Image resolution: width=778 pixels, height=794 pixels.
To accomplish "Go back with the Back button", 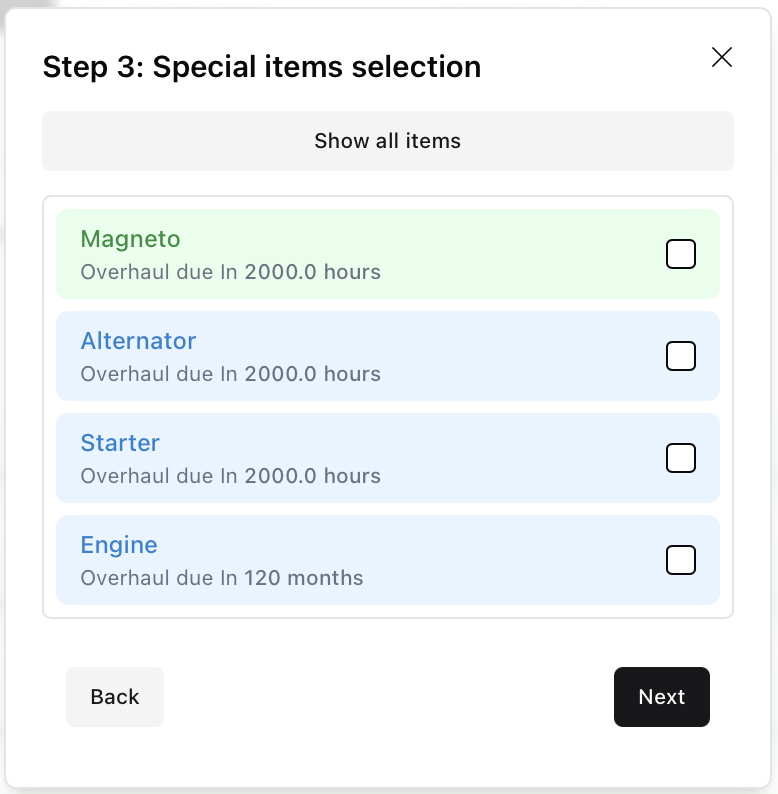I will tap(115, 697).
